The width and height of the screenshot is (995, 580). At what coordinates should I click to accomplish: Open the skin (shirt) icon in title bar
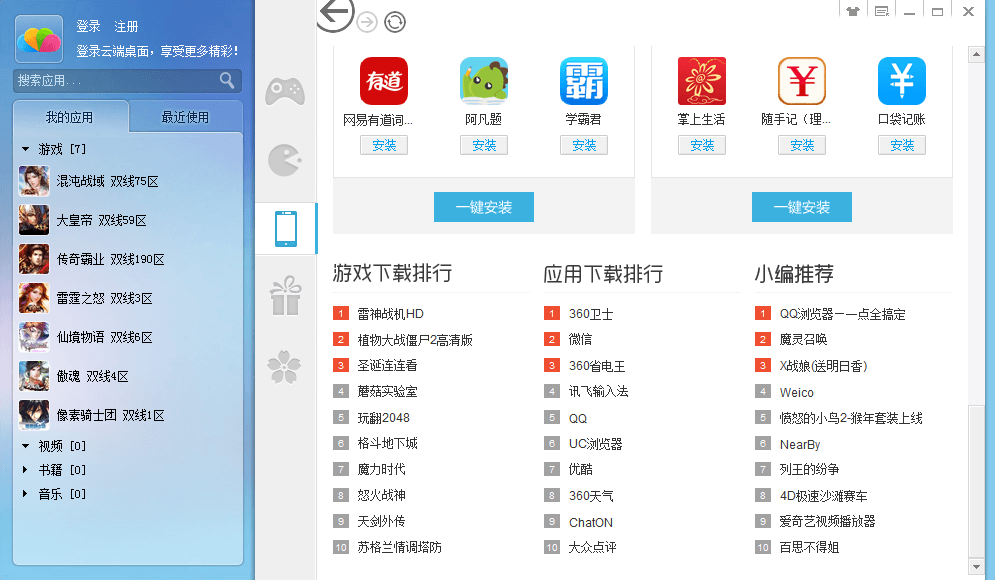(x=853, y=11)
